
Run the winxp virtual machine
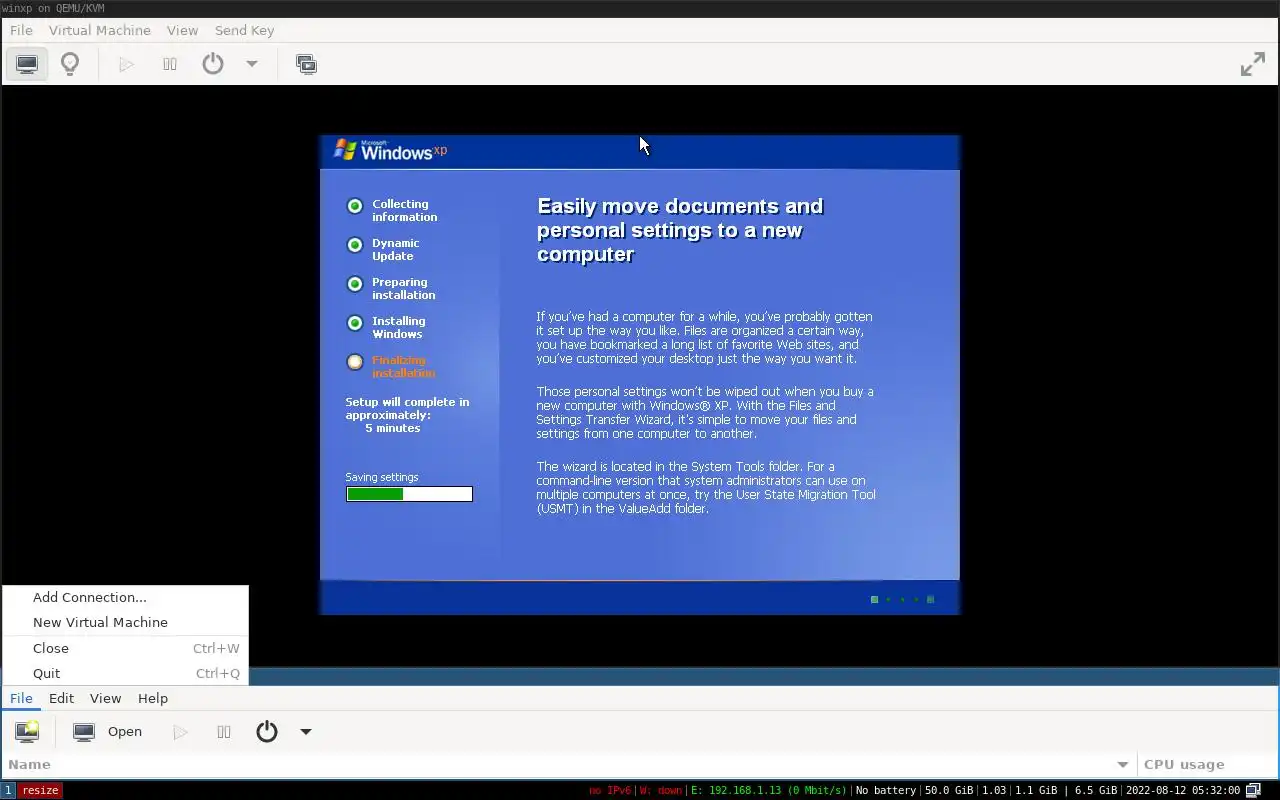click(126, 64)
